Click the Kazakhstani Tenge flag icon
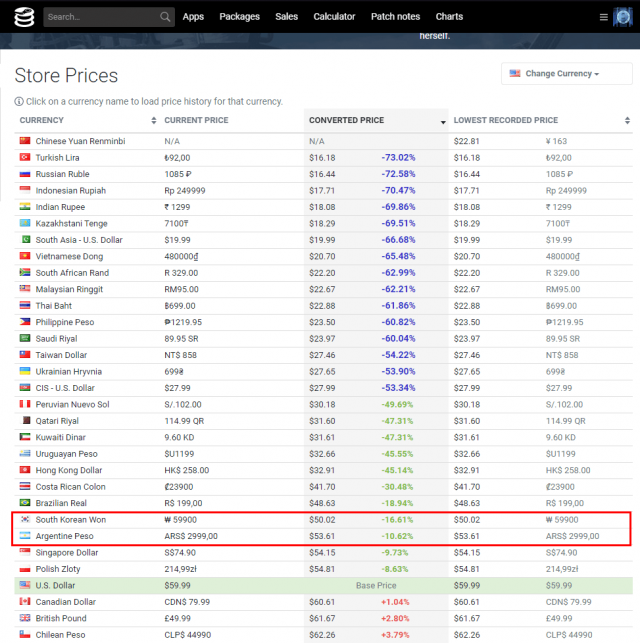This screenshot has height=643, width=640. click(25, 223)
